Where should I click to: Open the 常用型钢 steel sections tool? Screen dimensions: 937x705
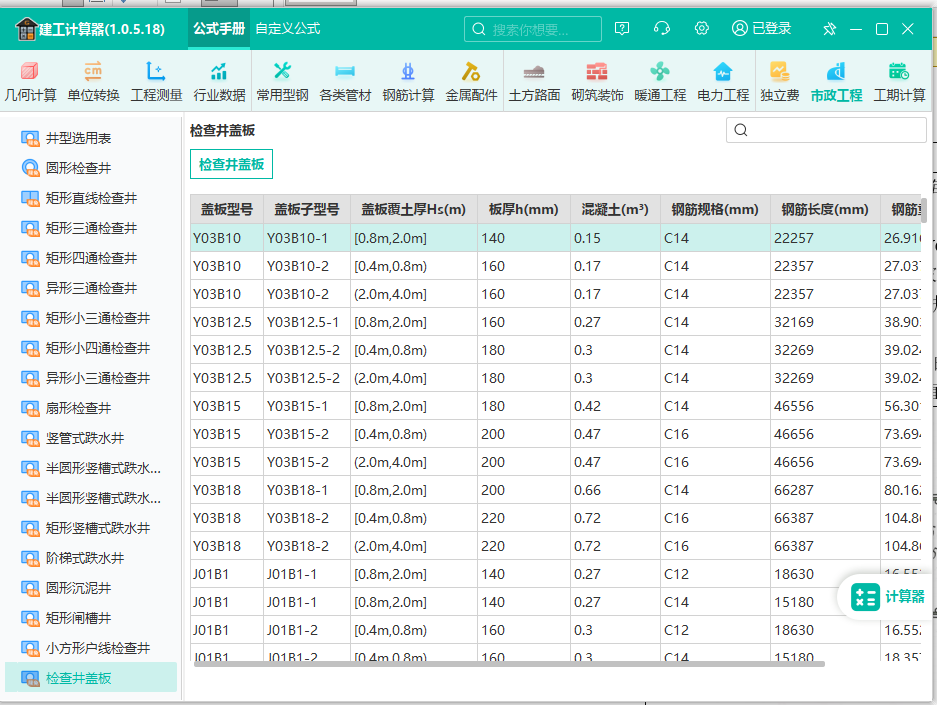[x=283, y=82]
